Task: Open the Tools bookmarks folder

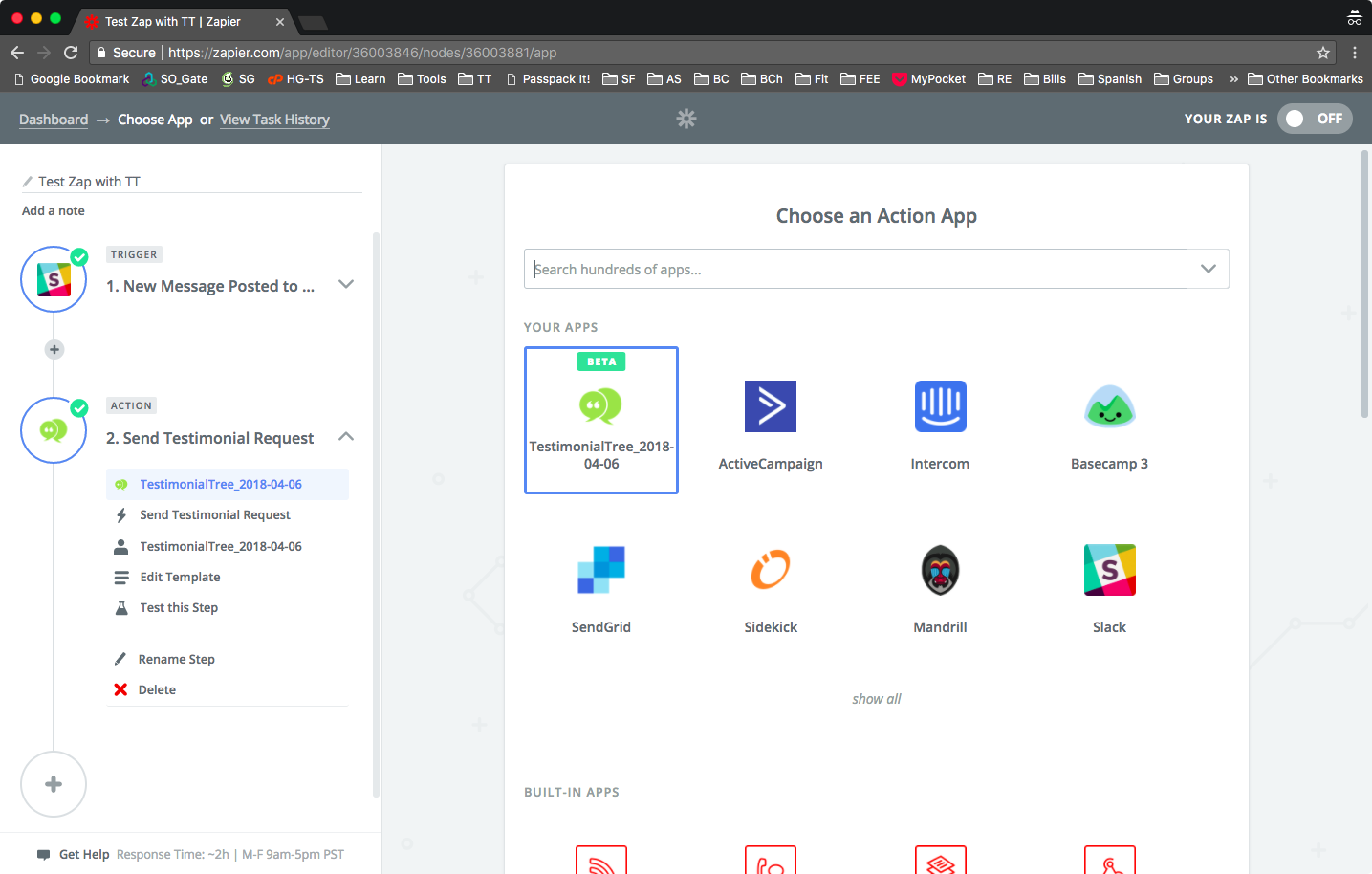Action: point(423,79)
